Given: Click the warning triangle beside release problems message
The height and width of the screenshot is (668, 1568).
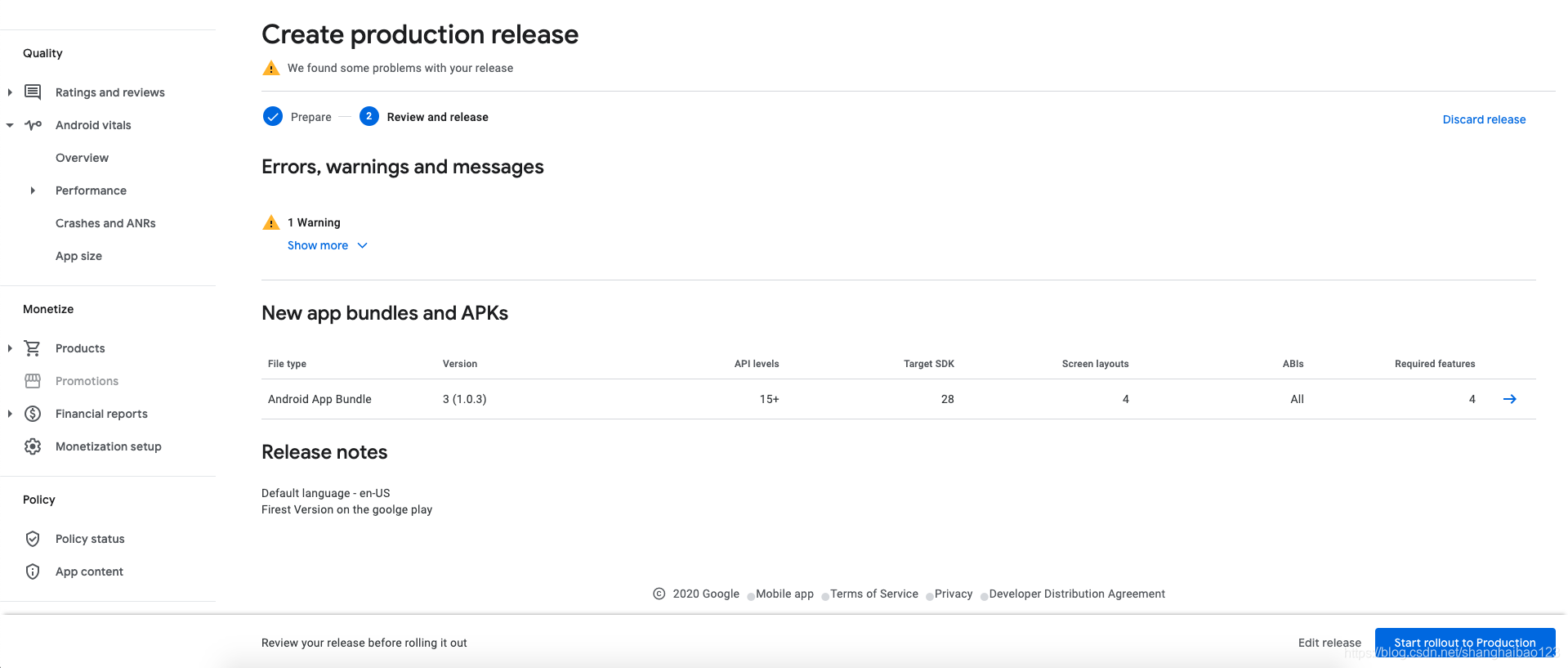Looking at the screenshot, I should [271, 68].
